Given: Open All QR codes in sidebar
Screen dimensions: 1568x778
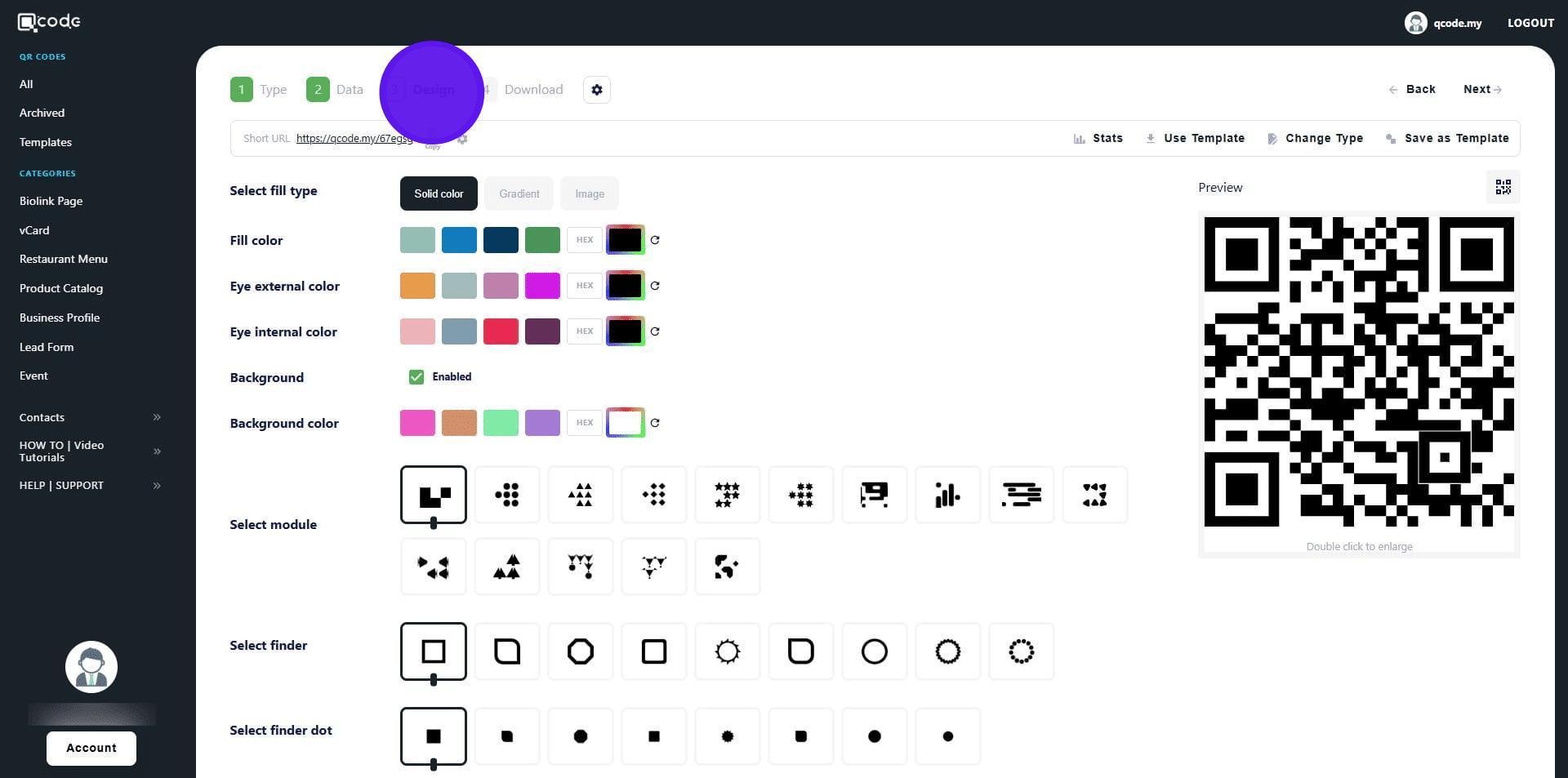Looking at the screenshot, I should coord(26,84).
